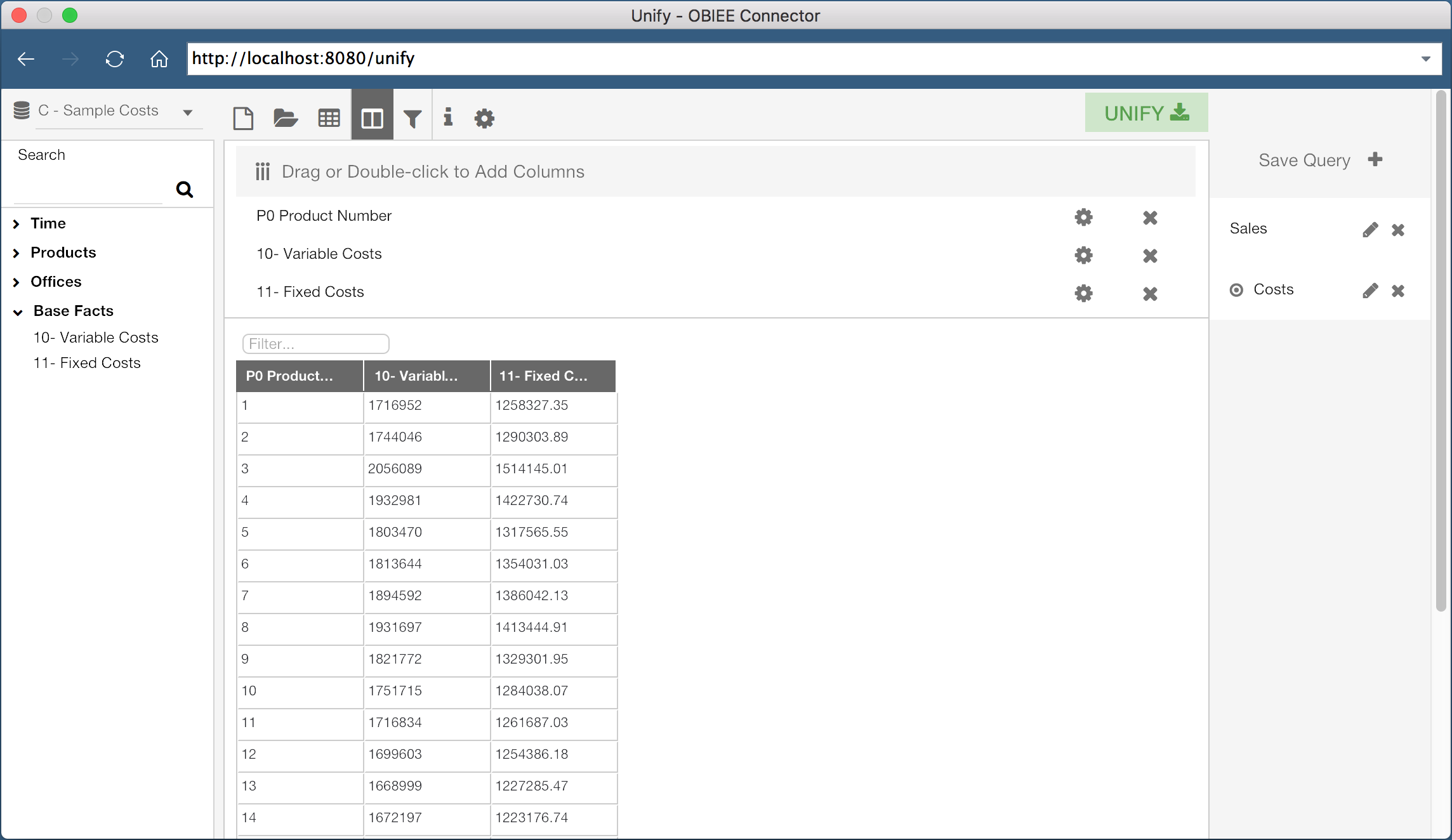Select the Costs query radio button
This screenshot has height=840, width=1452.
click(x=1236, y=291)
